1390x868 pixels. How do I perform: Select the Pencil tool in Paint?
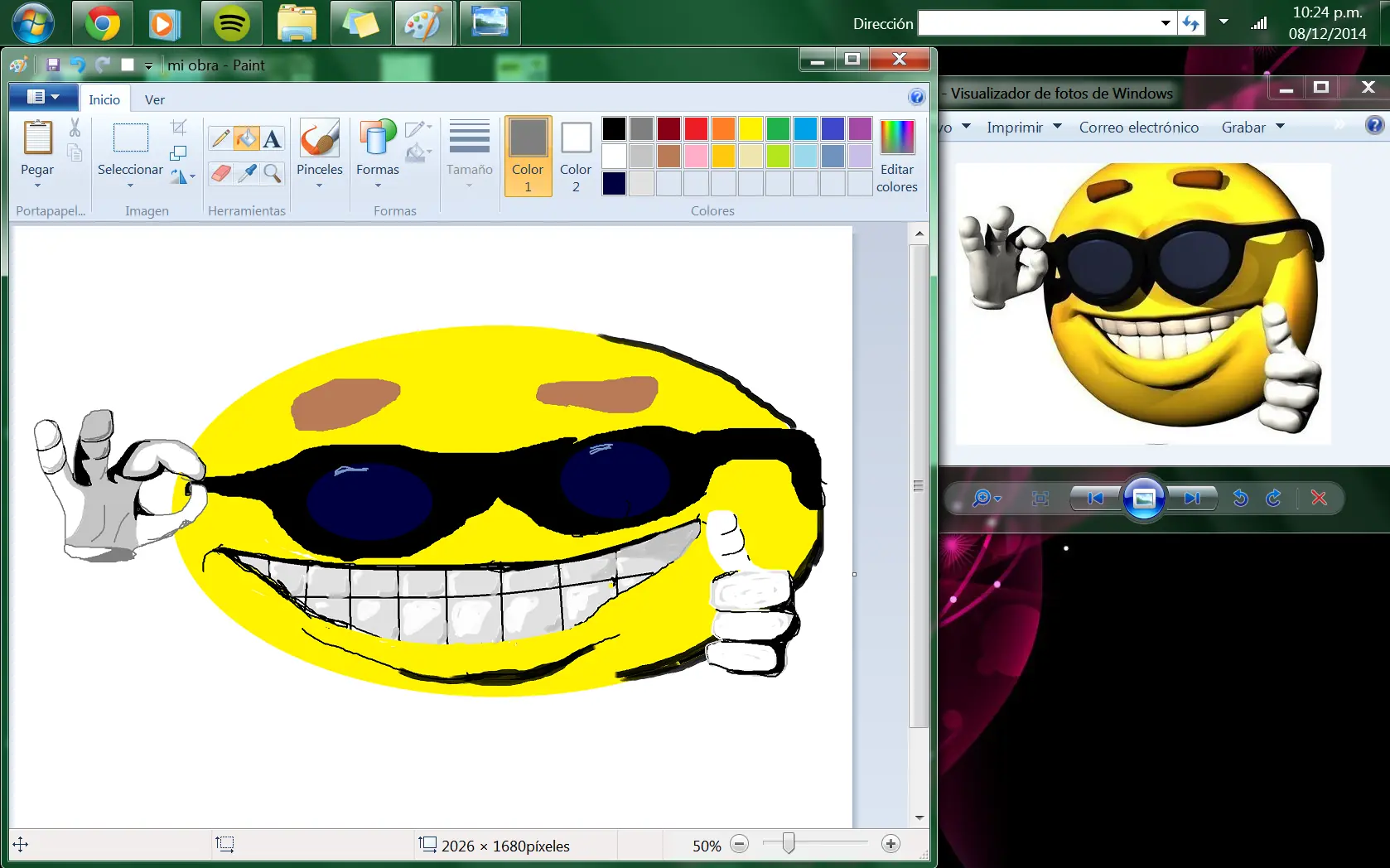[220, 138]
